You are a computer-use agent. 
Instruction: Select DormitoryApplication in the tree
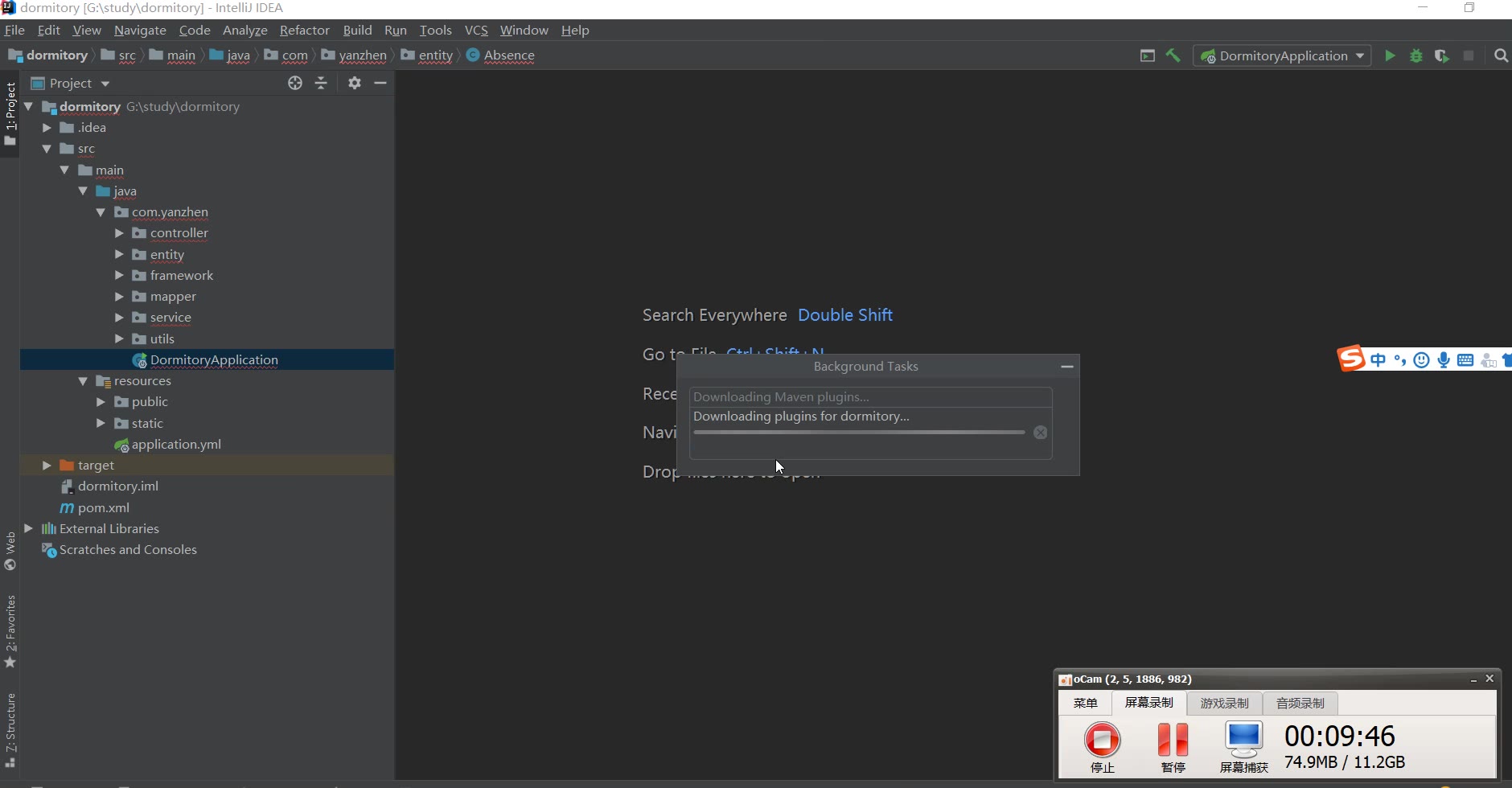[x=207, y=360]
